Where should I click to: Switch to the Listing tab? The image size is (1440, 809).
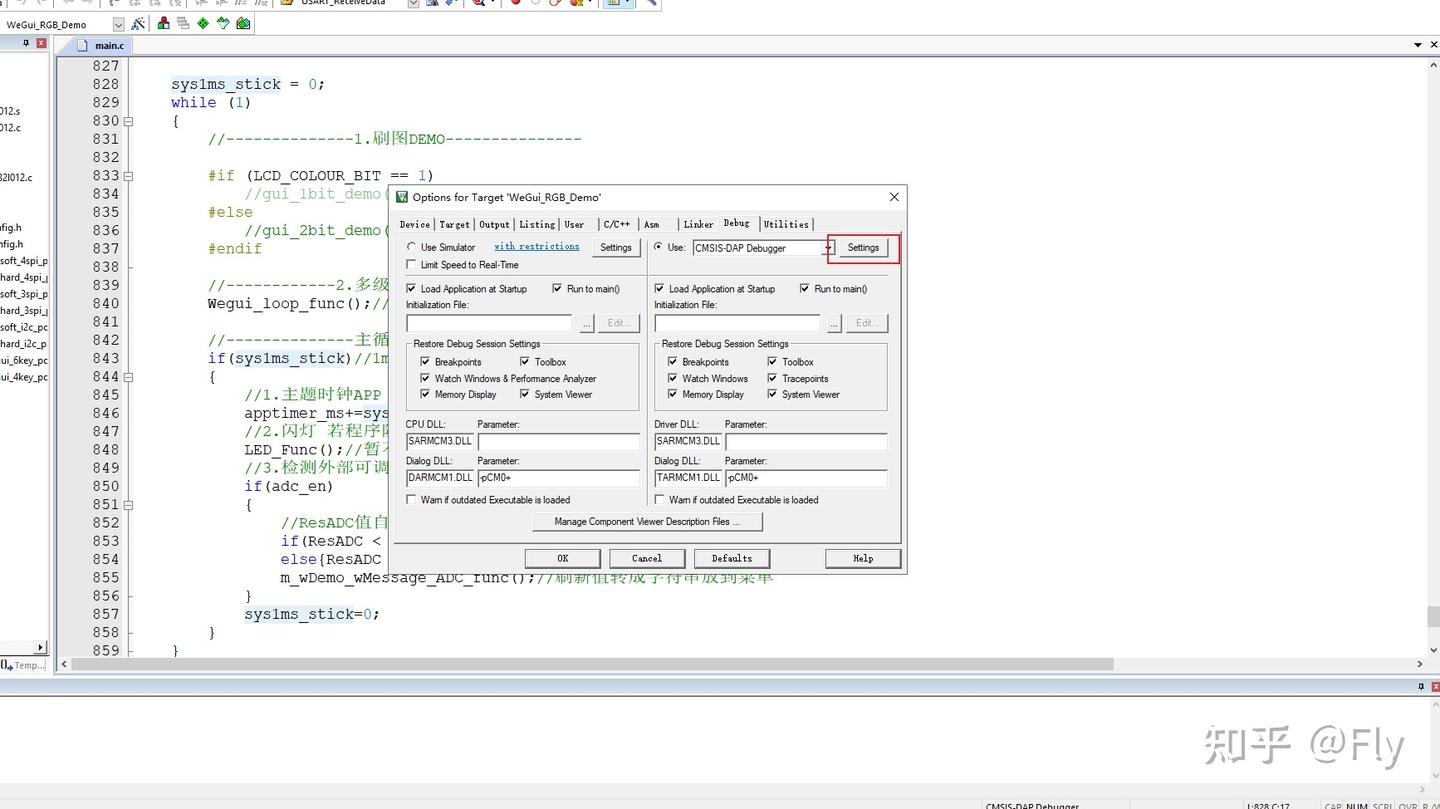click(x=537, y=224)
